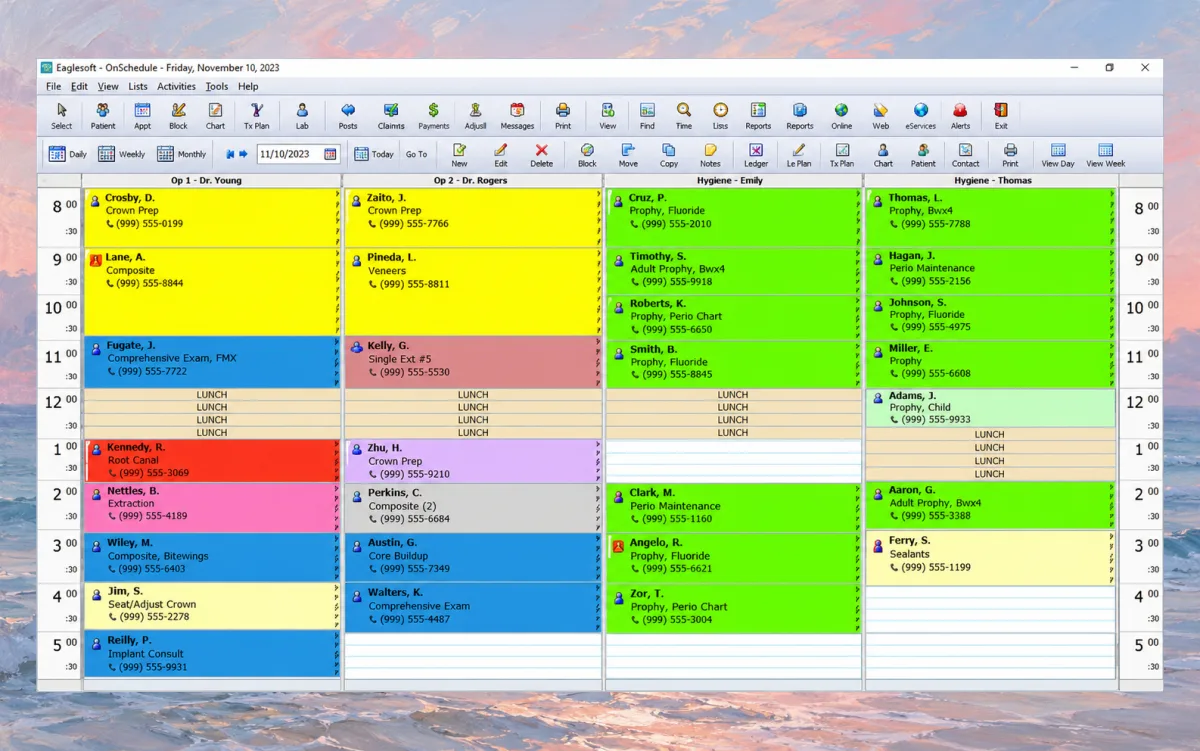Jump to Today's schedule

[x=374, y=154]
